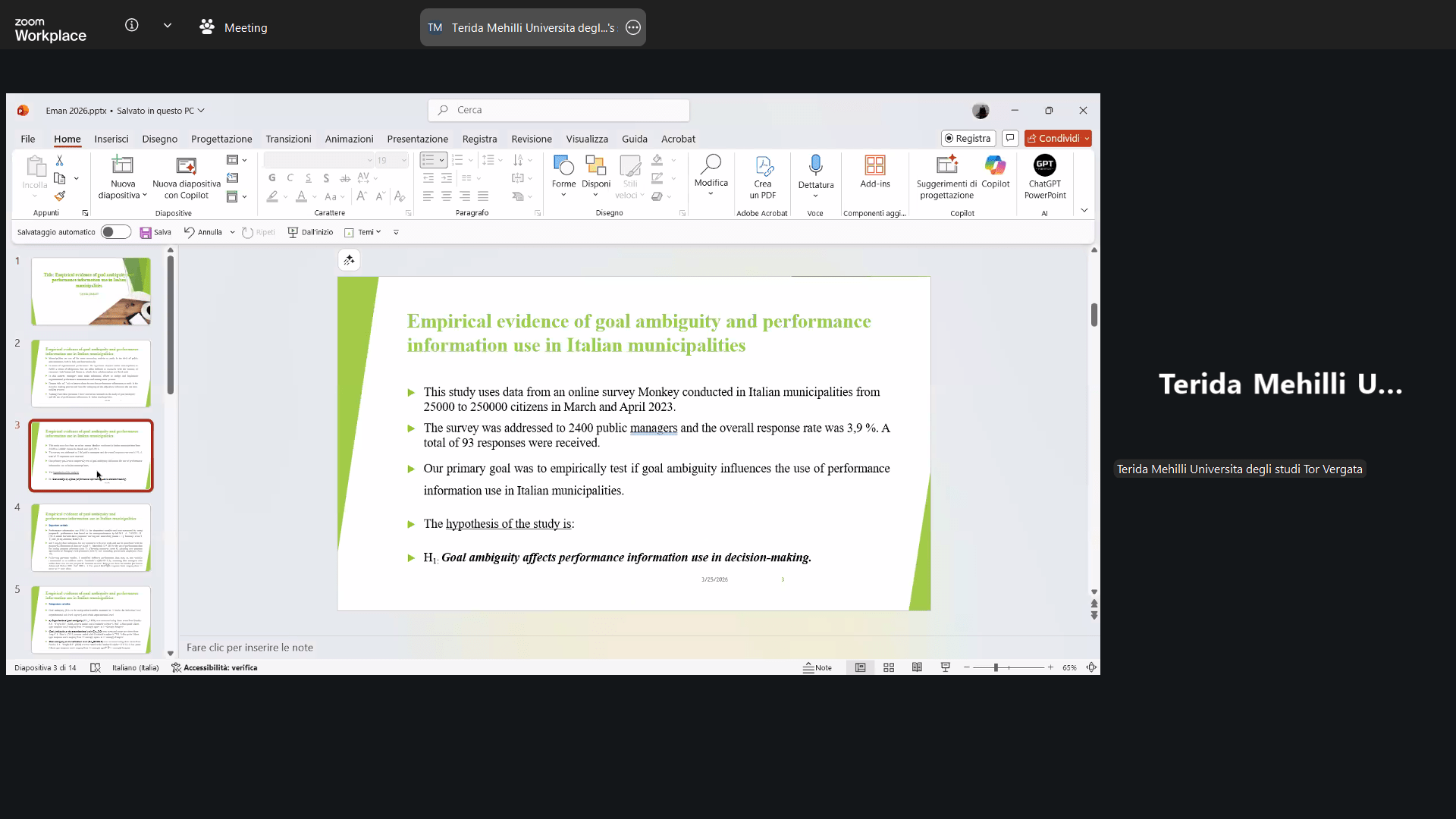Click Crea un PDF icon
The height and width of the screenshot is (819, 1456).
click(763, 165)
